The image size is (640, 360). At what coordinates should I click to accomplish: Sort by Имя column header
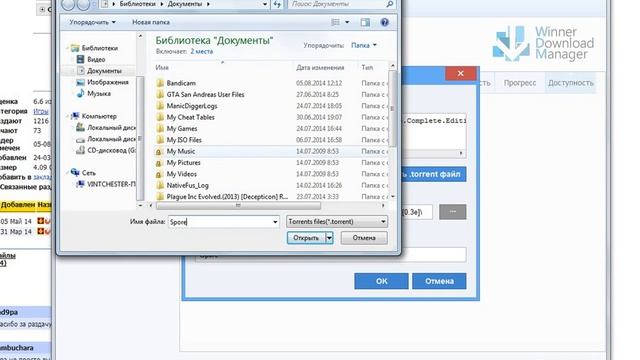162,68
